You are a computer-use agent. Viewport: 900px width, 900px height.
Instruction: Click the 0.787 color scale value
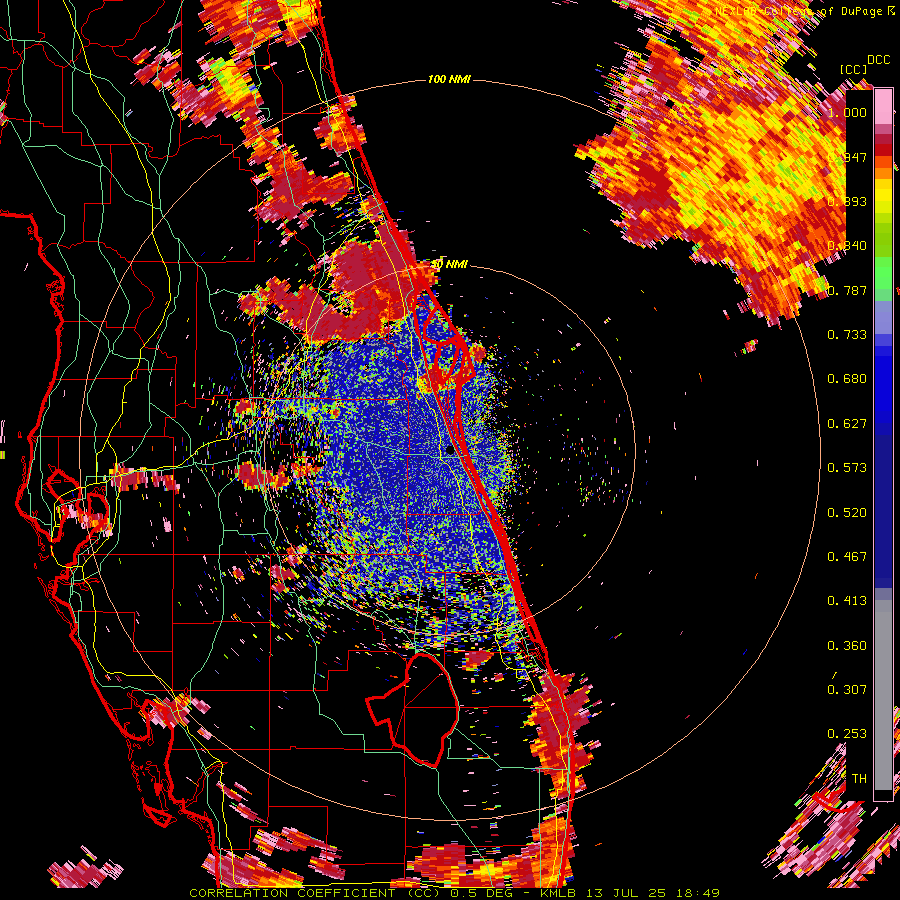[x=847, y=290]
